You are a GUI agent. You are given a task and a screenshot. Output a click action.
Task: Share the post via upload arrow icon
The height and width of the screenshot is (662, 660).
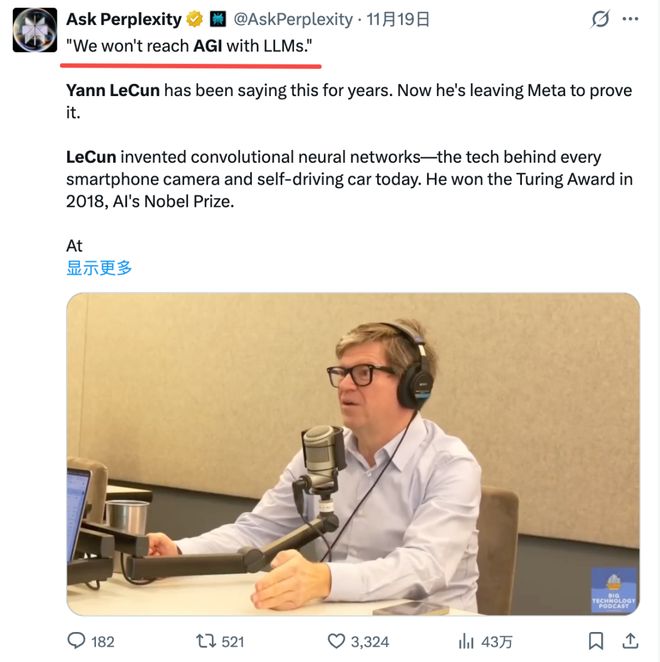click(630, 641)
